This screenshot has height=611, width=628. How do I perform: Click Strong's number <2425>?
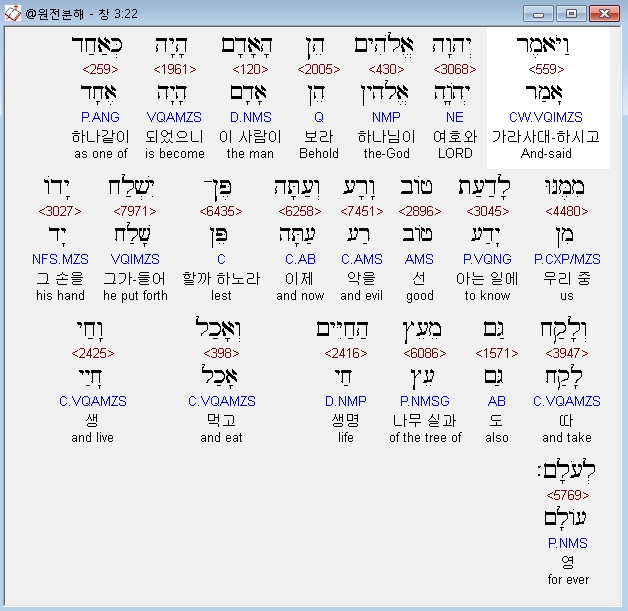click(x=93, y=353)
